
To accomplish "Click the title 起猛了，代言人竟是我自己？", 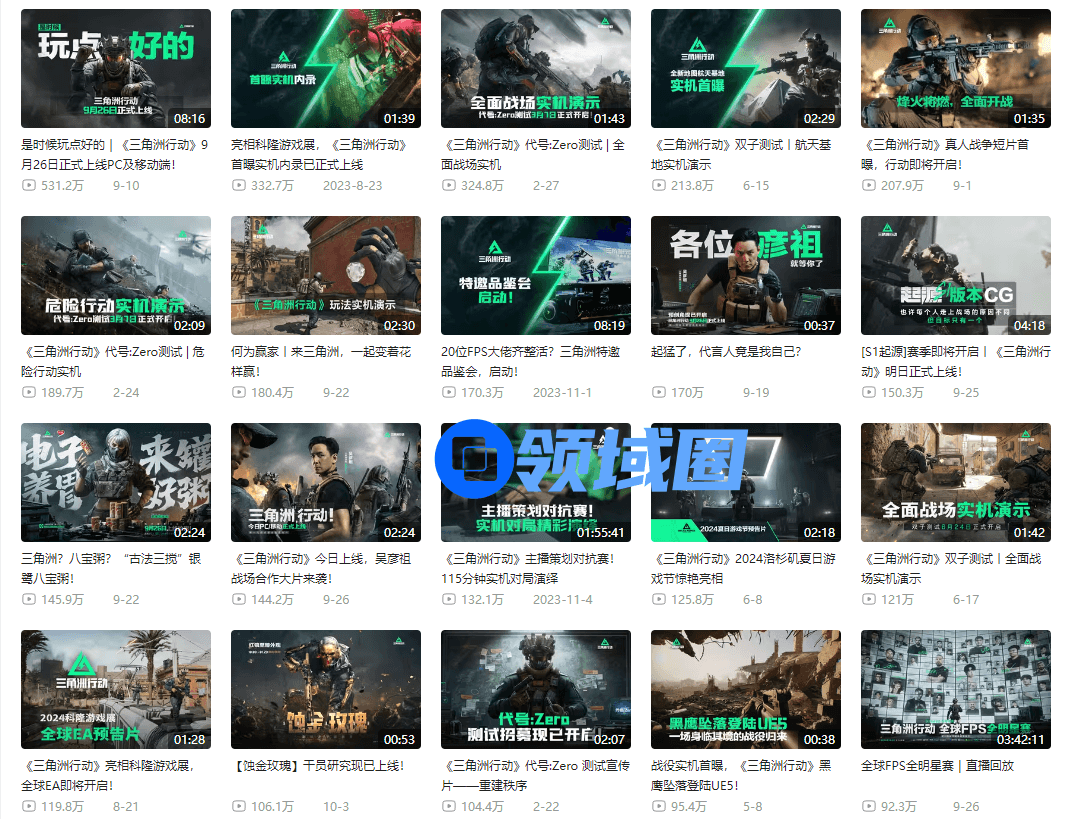I will click(726, 352).
